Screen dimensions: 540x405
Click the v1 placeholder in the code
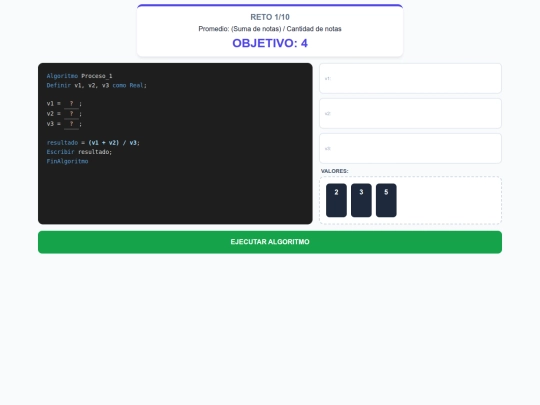[71, 104]
